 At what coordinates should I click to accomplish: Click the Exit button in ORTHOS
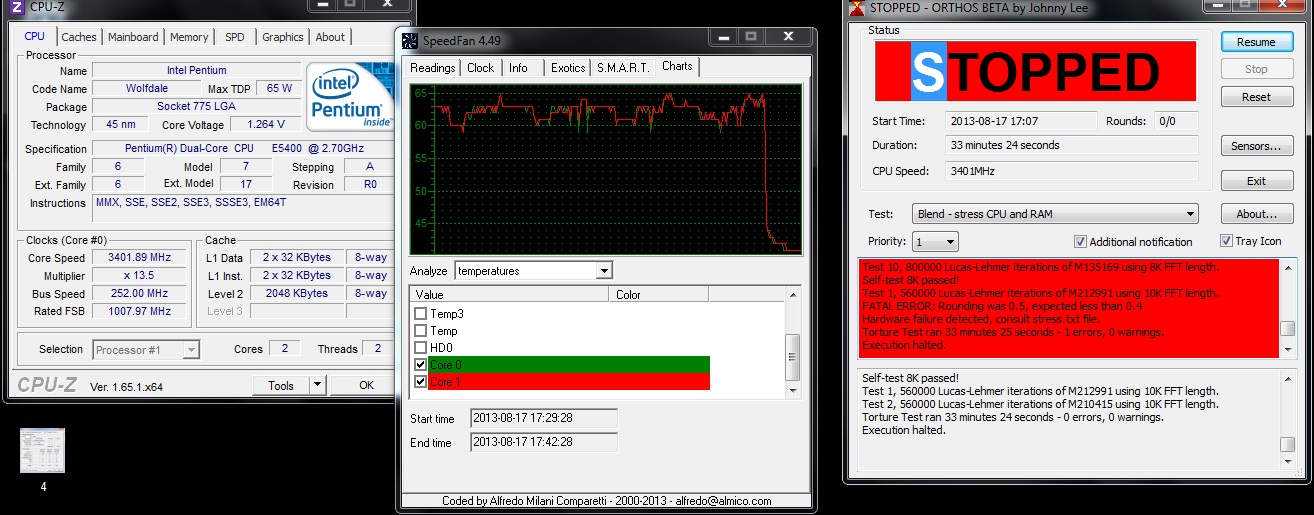tap(1256, 181)
